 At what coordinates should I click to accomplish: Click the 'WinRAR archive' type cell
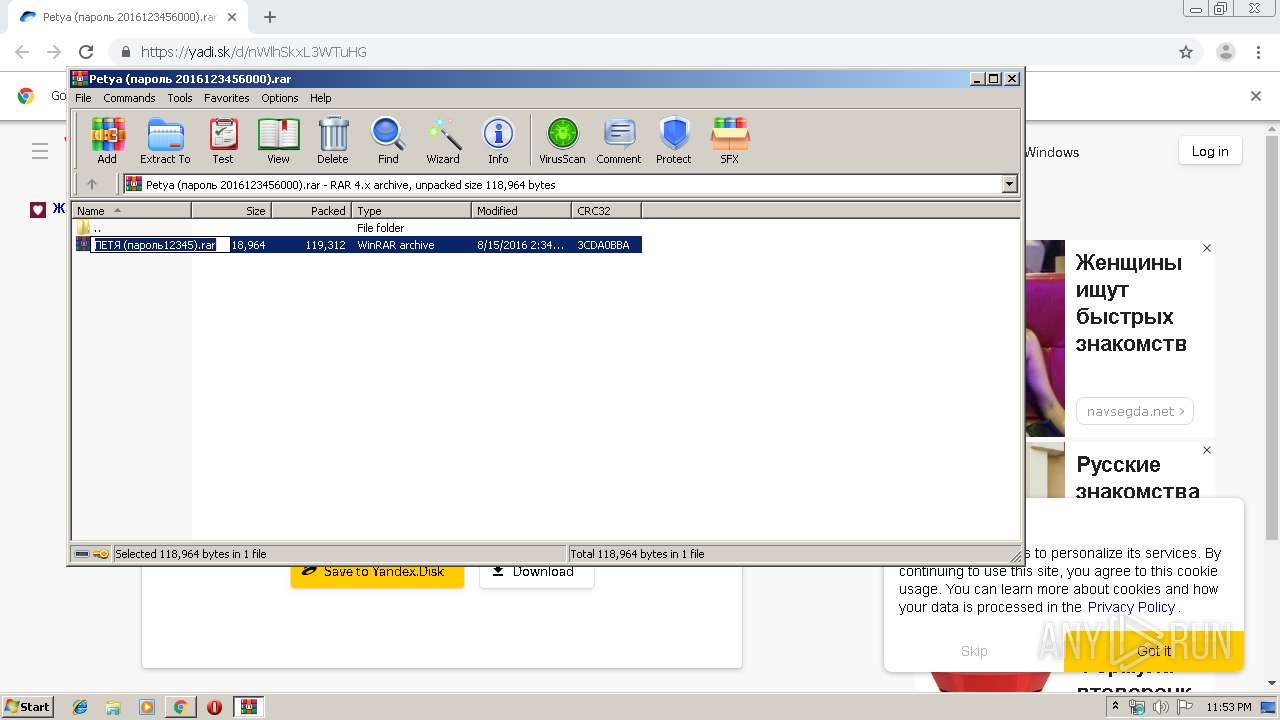pyautogui.click(x=396, y=245)
